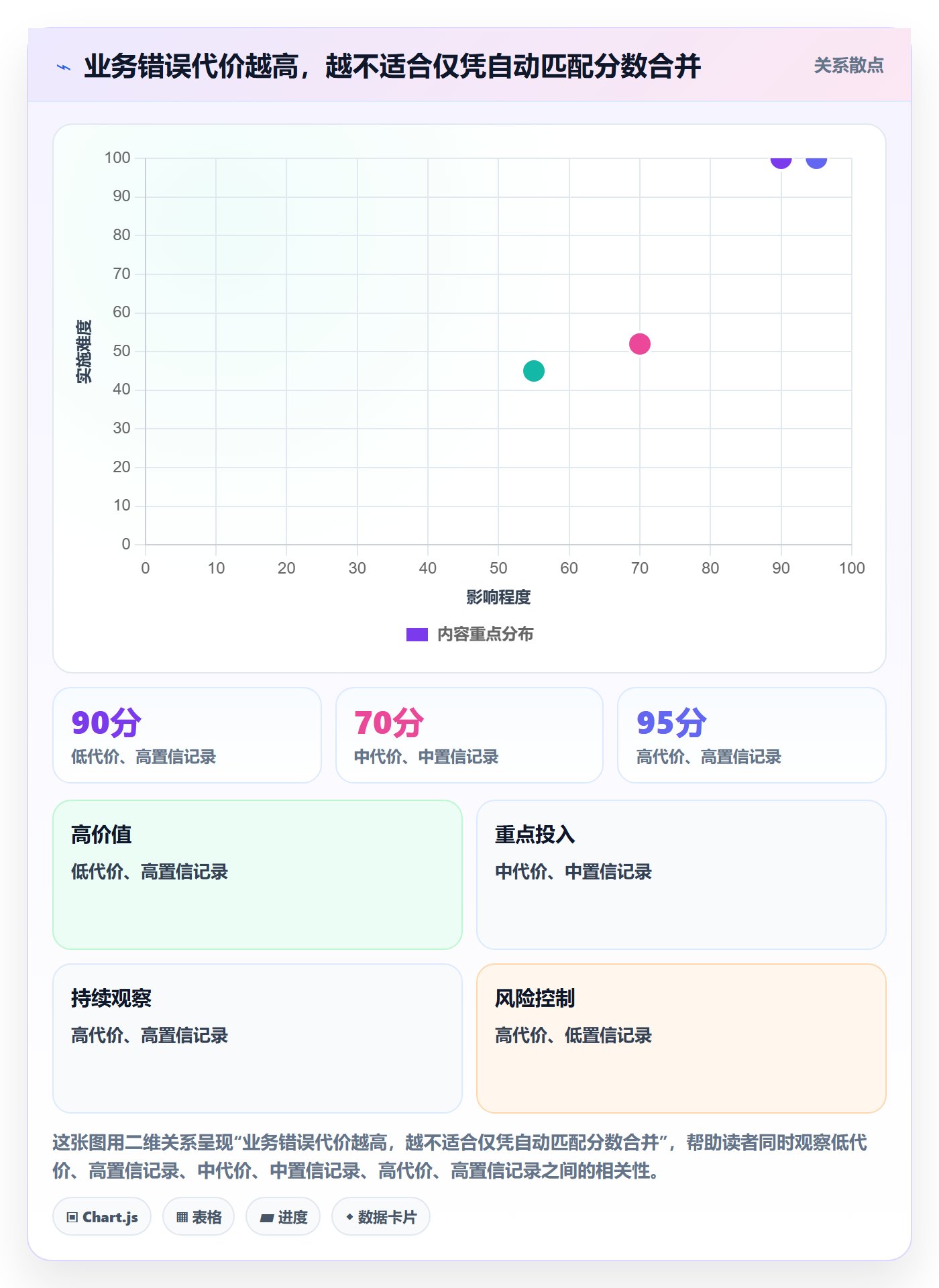
Task: Click the lightning bolt icon beside the title
Action: 64,67
